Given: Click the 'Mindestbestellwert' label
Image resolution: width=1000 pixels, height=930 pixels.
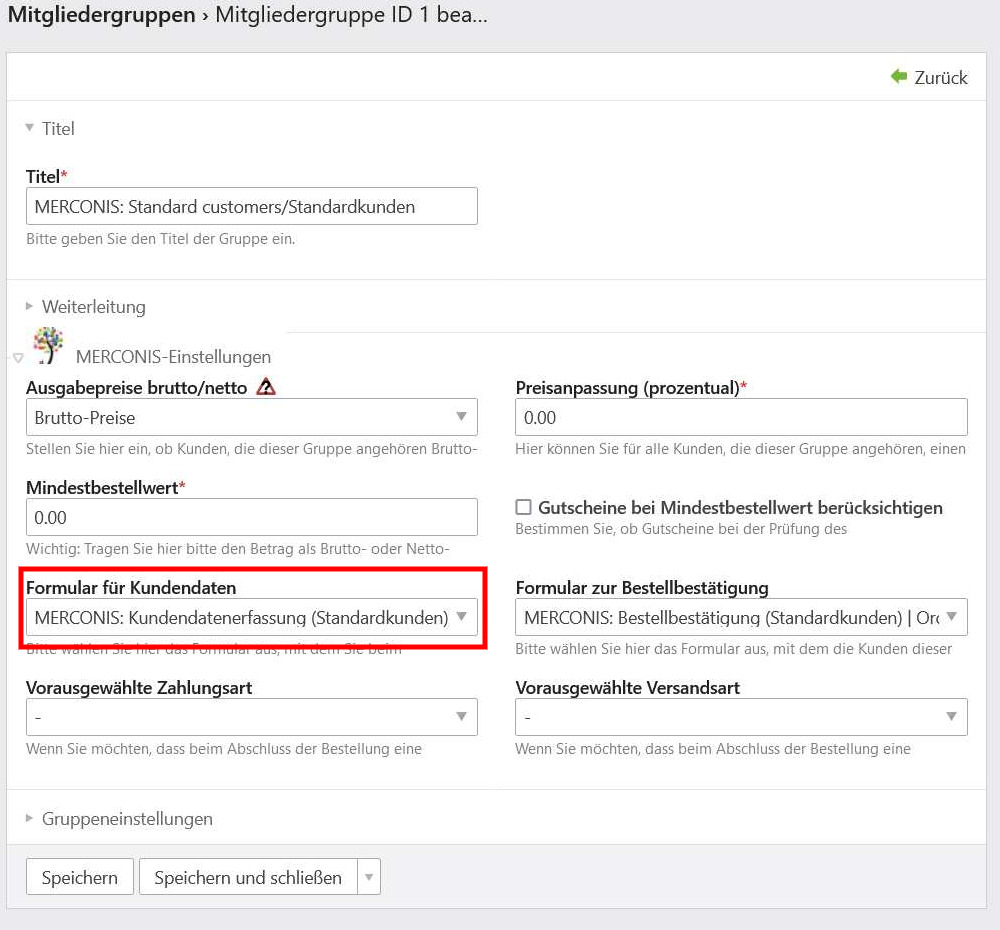Looking at the screenshot, I should click(x=102, y=487).
